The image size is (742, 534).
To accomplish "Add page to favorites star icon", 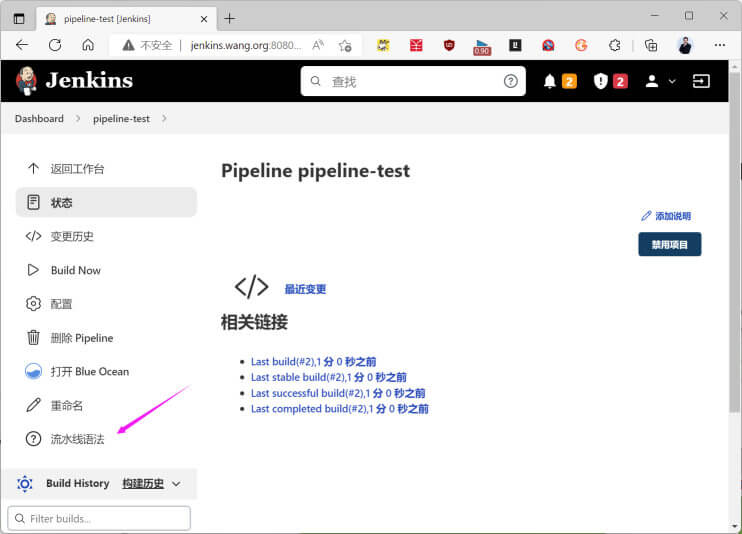I will coord(345,45).
